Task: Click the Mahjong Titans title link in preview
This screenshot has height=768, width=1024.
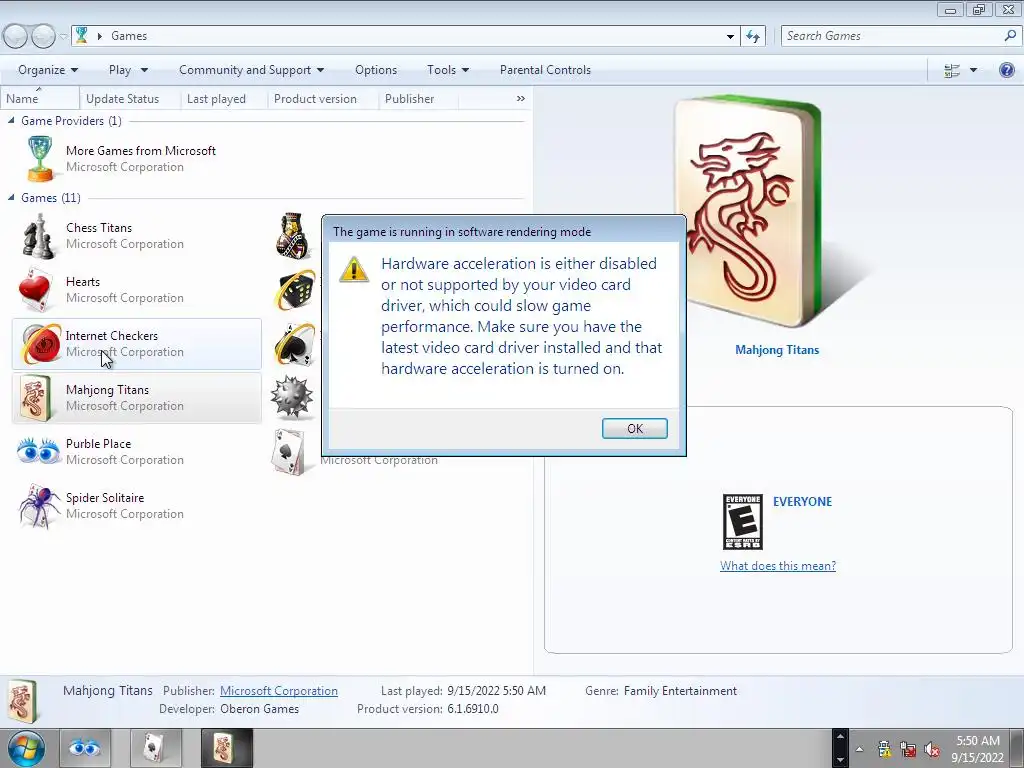Action: coord(776,350)
